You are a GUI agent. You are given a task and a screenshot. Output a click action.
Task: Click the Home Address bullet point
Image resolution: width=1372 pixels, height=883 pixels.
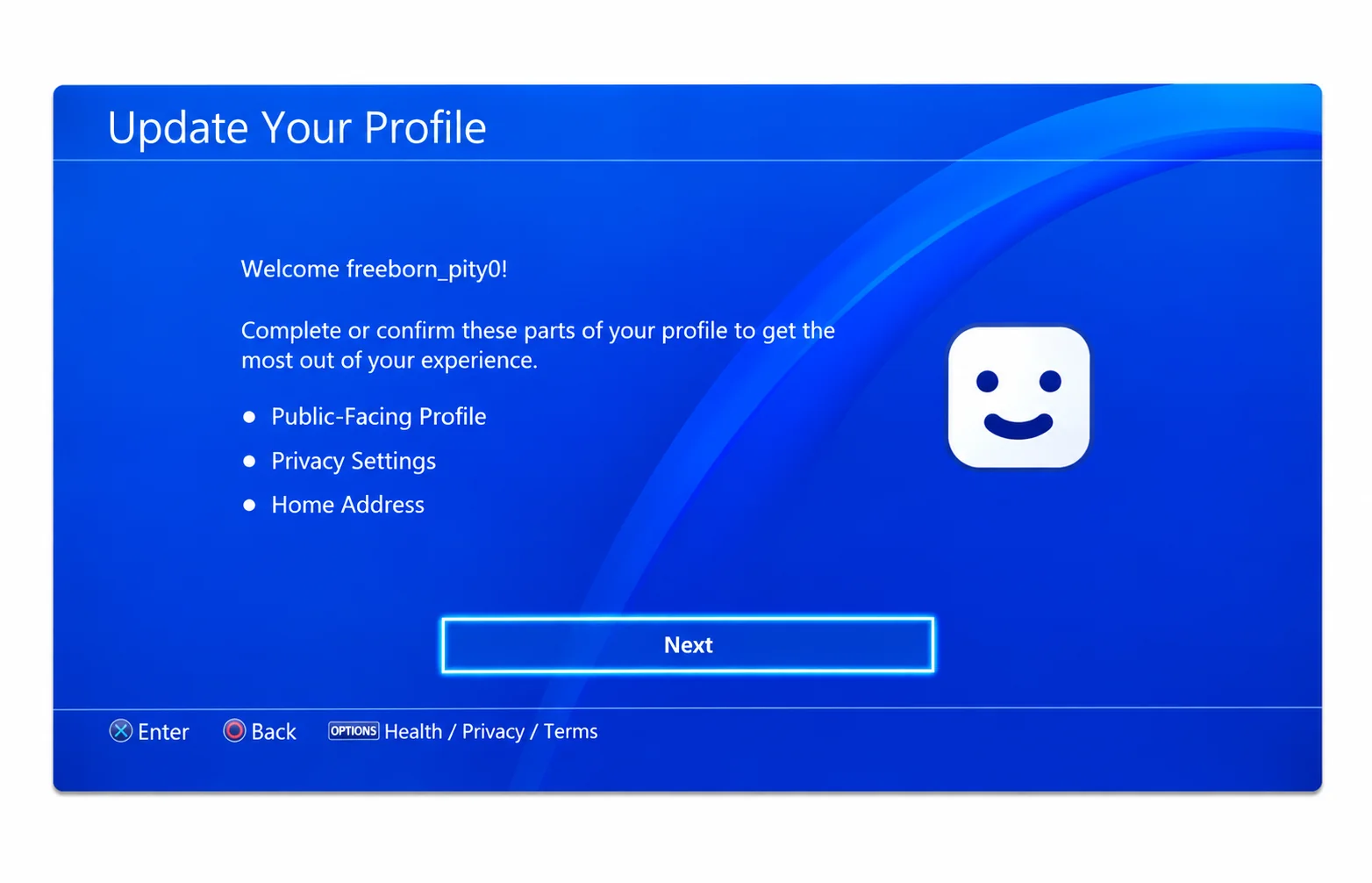point(249,505)
